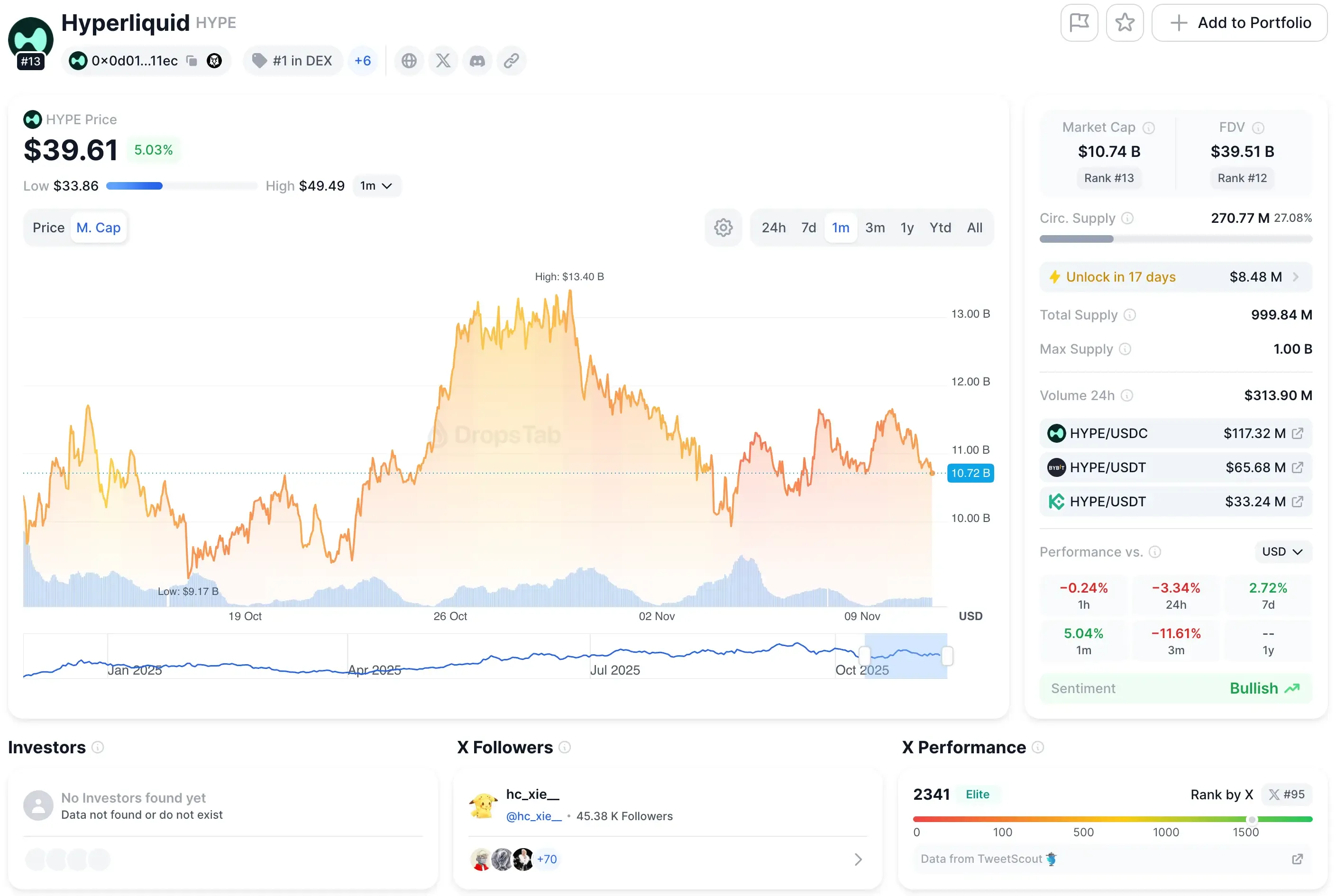
Task: Open the Discord link icon
Action: (x=477, y=61)
